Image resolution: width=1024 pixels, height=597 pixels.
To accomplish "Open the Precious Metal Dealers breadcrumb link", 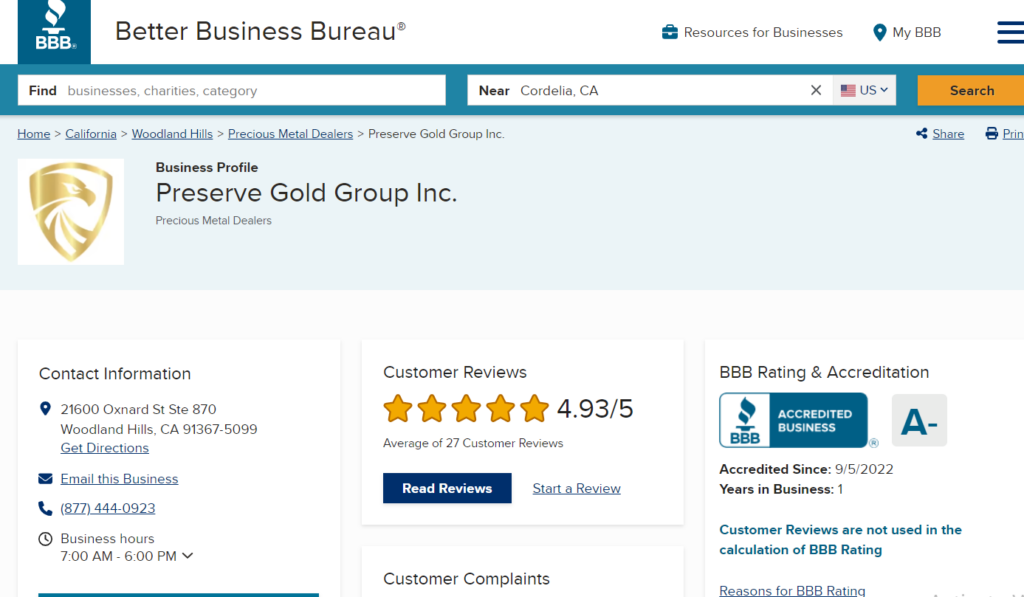I will (291, 134).
